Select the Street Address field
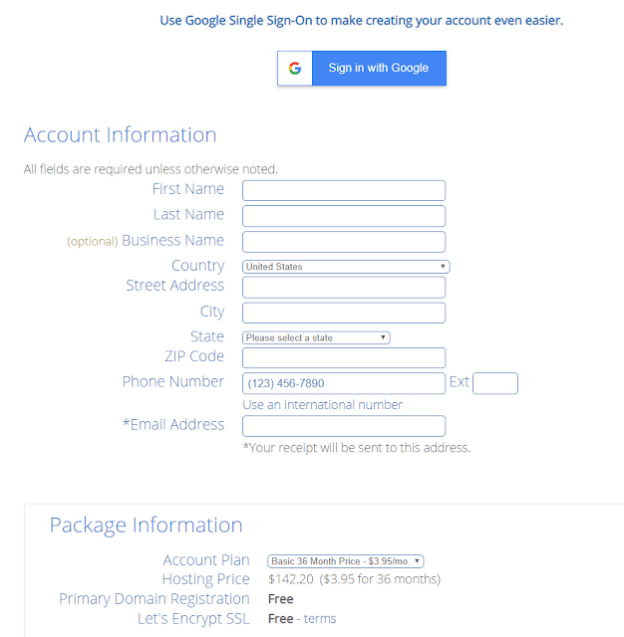This screenshot has width=624, height=637. point(344,287)
